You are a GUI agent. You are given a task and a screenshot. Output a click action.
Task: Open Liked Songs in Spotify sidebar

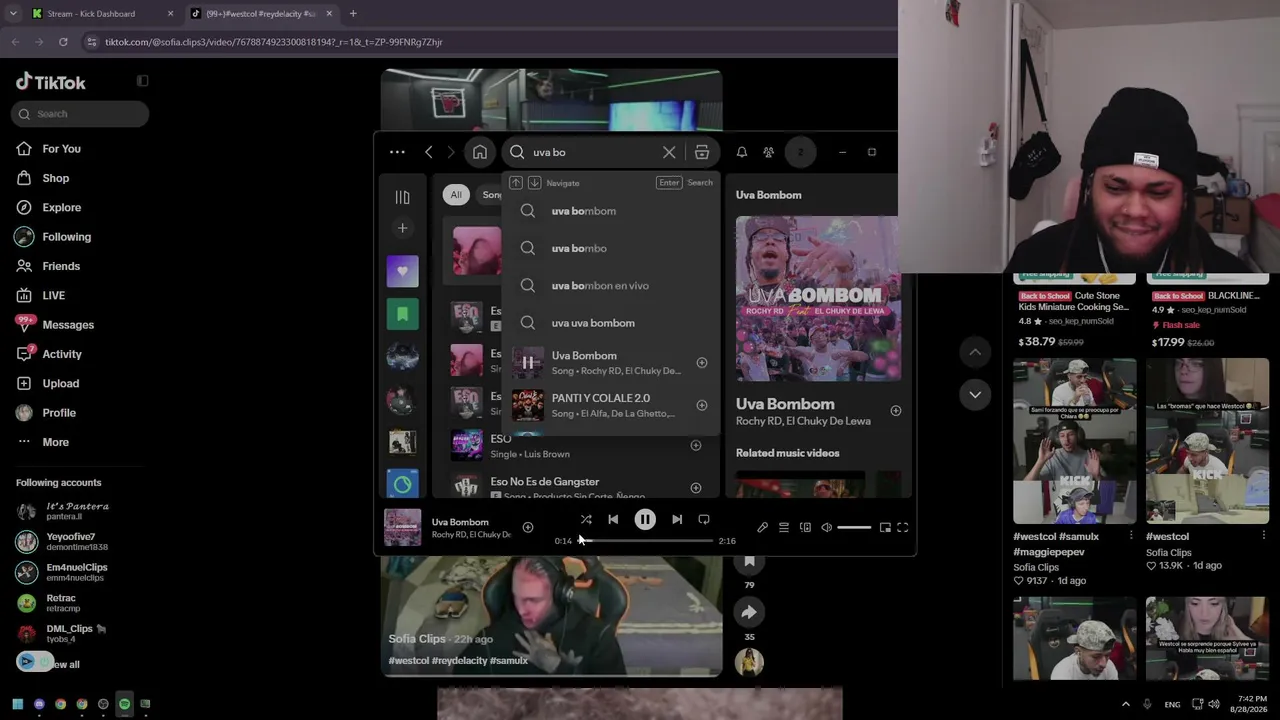point(402,271)
